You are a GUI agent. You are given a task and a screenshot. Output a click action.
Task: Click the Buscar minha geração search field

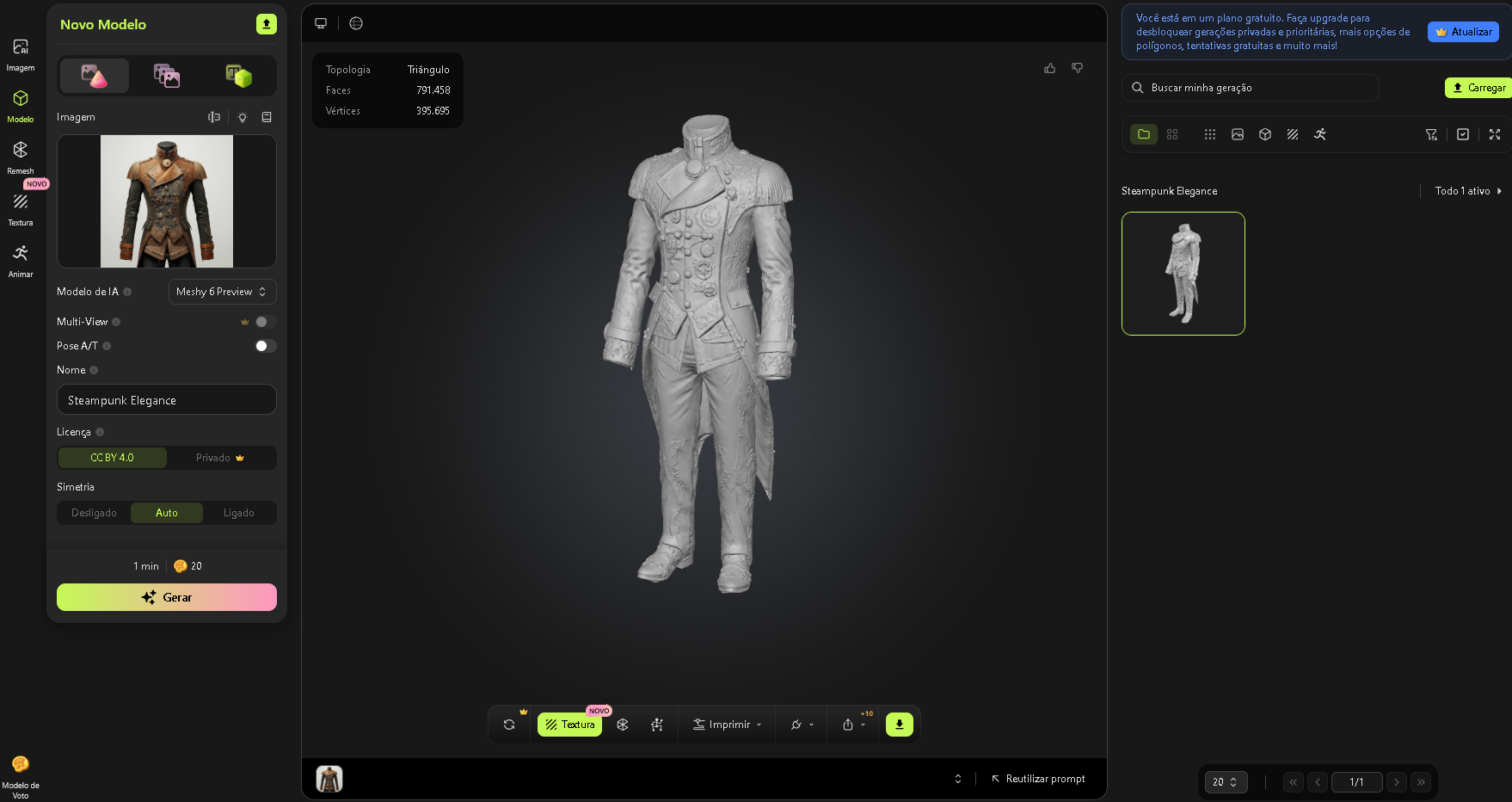click(1251, 88)
